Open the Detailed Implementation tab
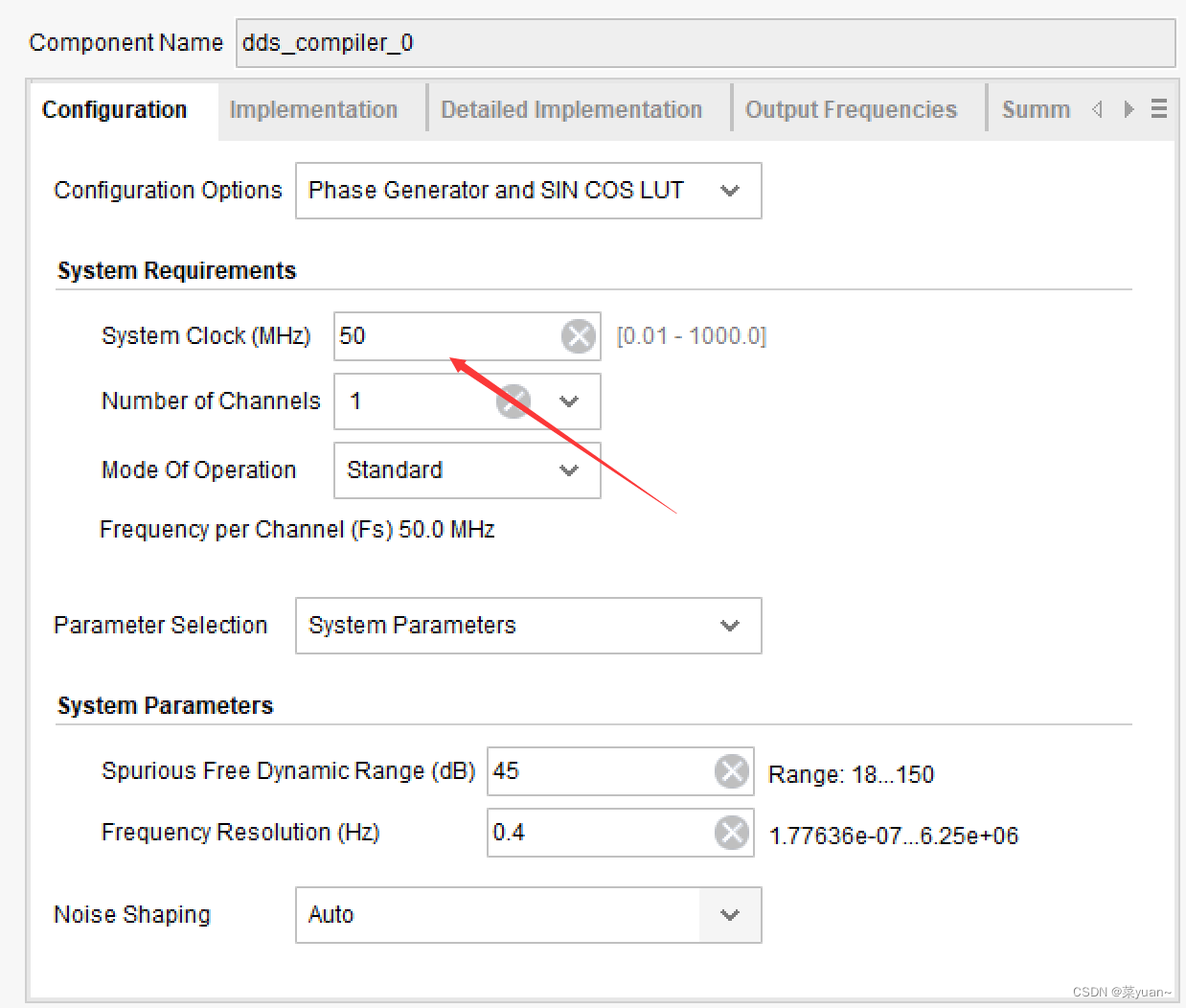Screen dimensions: 1186x1008 click(x=571, y=110)
